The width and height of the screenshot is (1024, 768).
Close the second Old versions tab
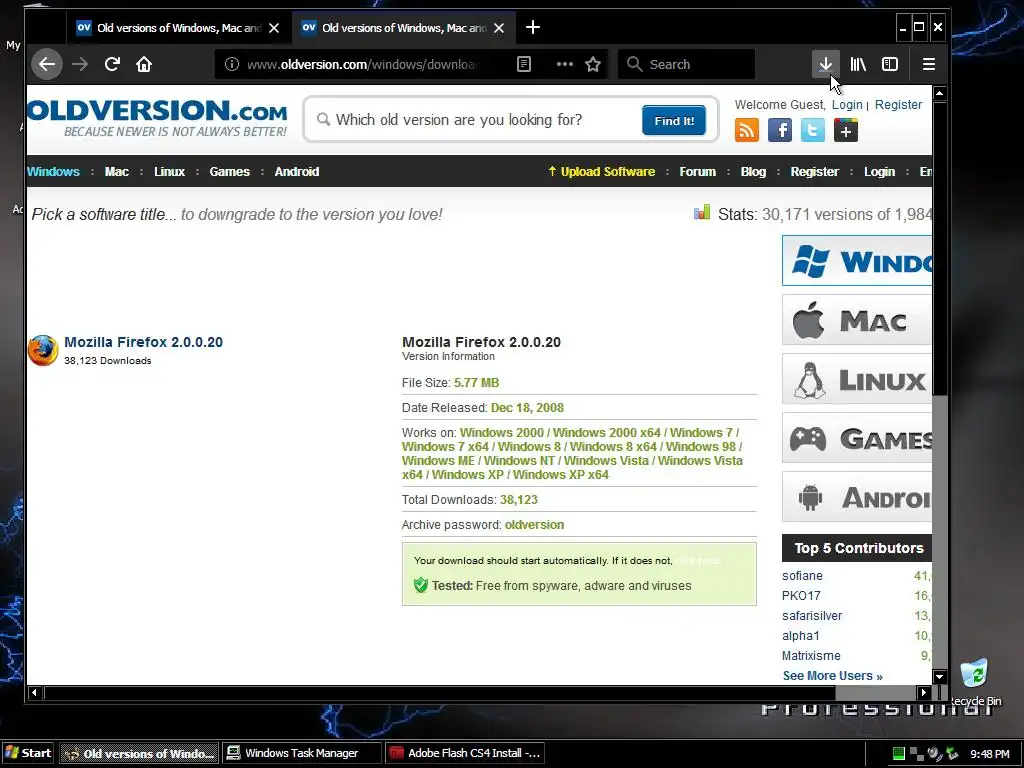[499, 28]
